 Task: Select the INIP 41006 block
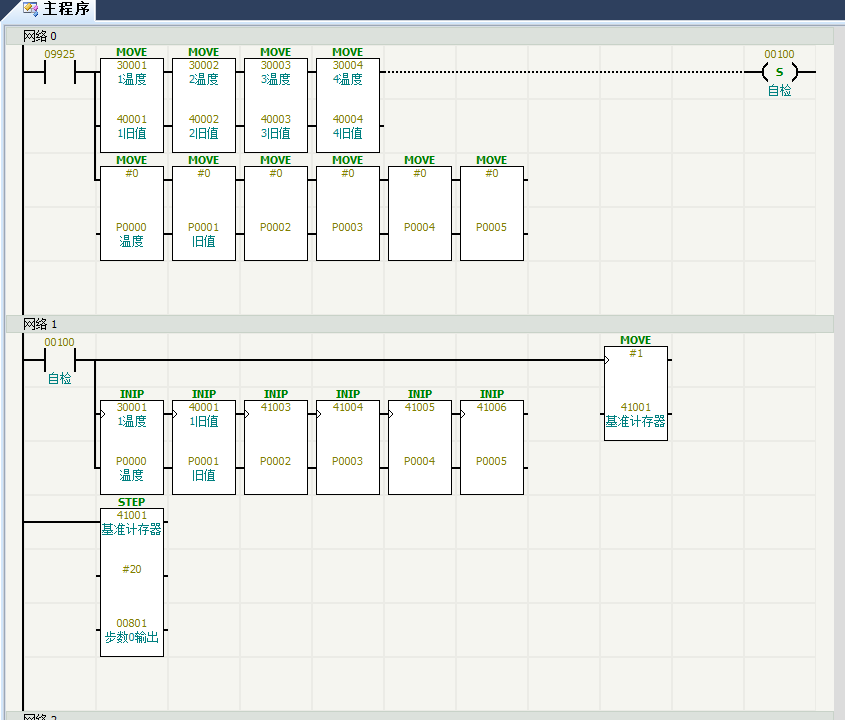point(491,447)
